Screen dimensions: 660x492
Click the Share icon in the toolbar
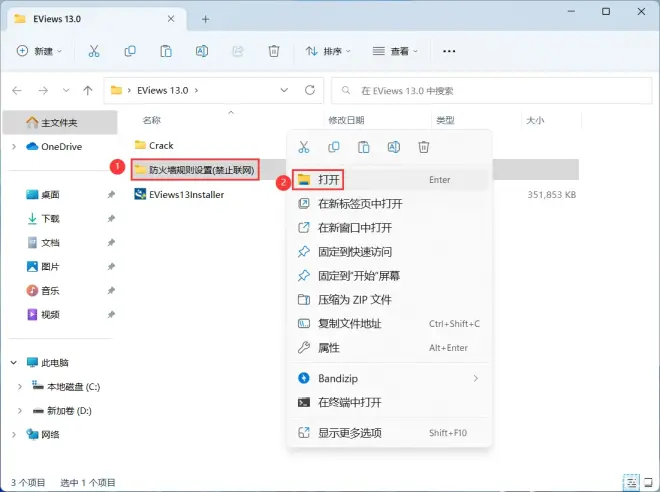238,51
